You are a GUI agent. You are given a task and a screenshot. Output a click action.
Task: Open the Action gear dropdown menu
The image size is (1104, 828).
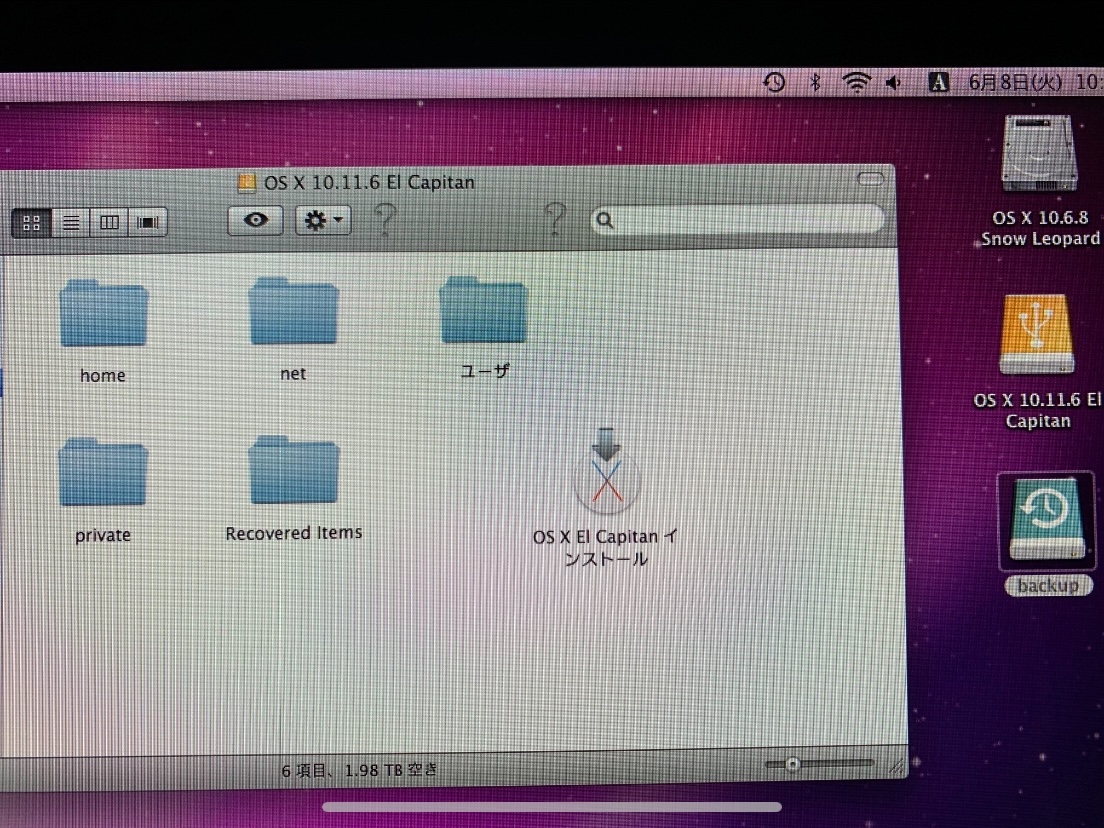(323, 220)
